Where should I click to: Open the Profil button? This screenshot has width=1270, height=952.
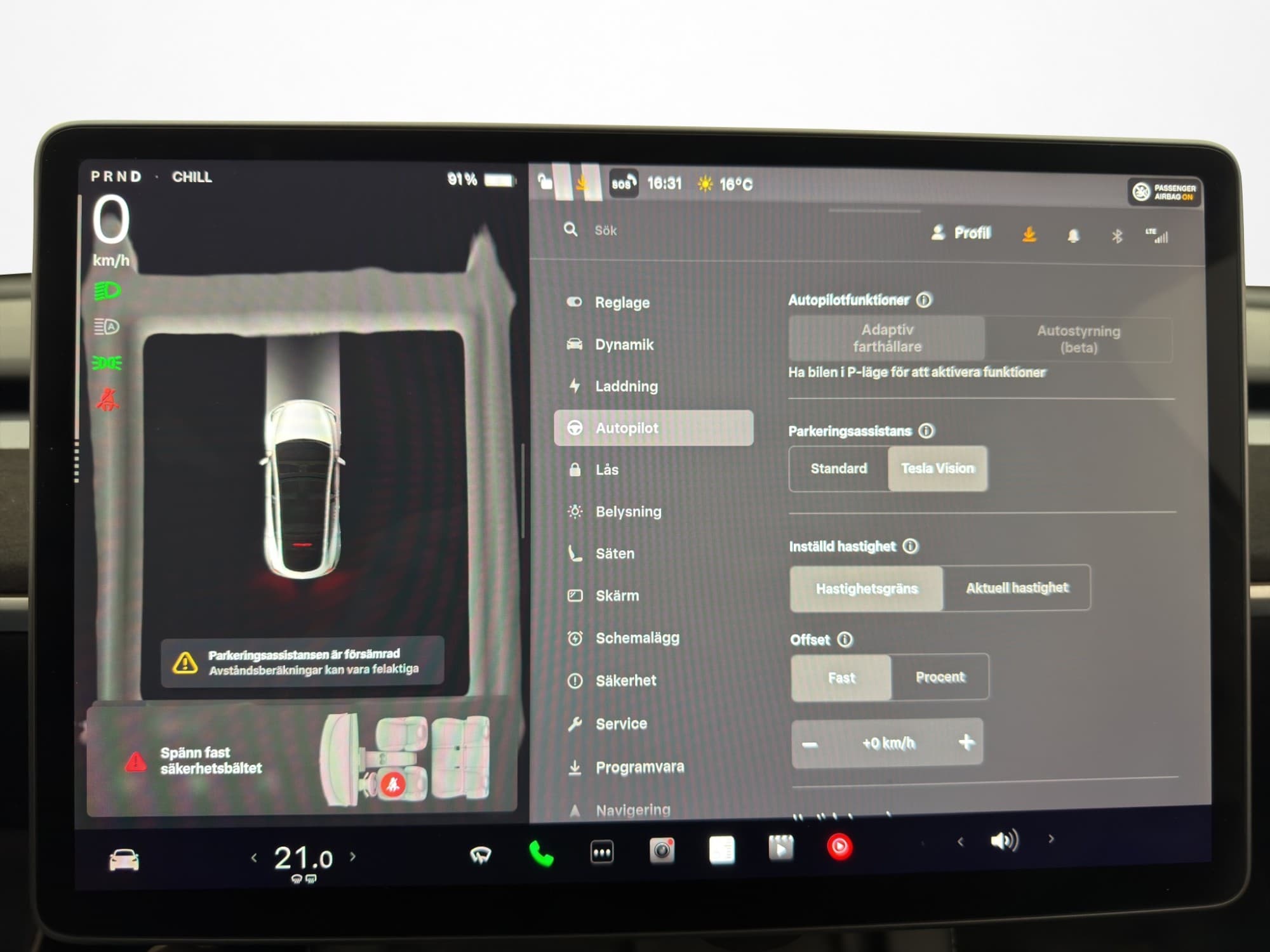(961, 233)
